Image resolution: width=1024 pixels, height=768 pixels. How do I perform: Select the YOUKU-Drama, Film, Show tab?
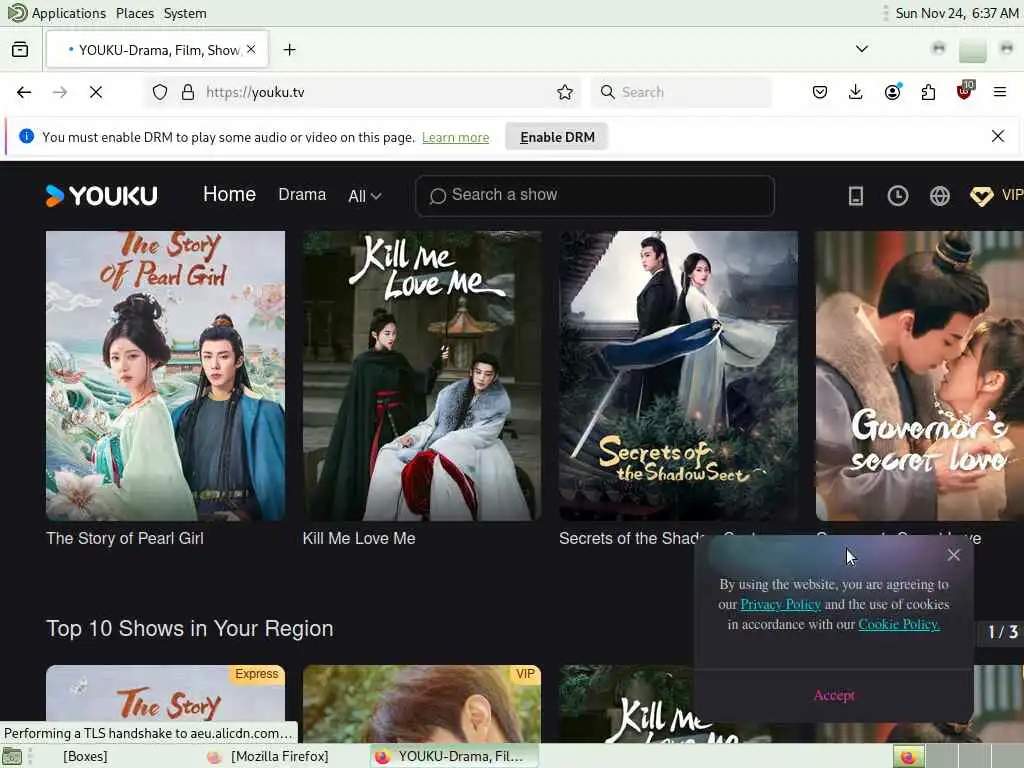pyautogui.click(x=157, y=50)
